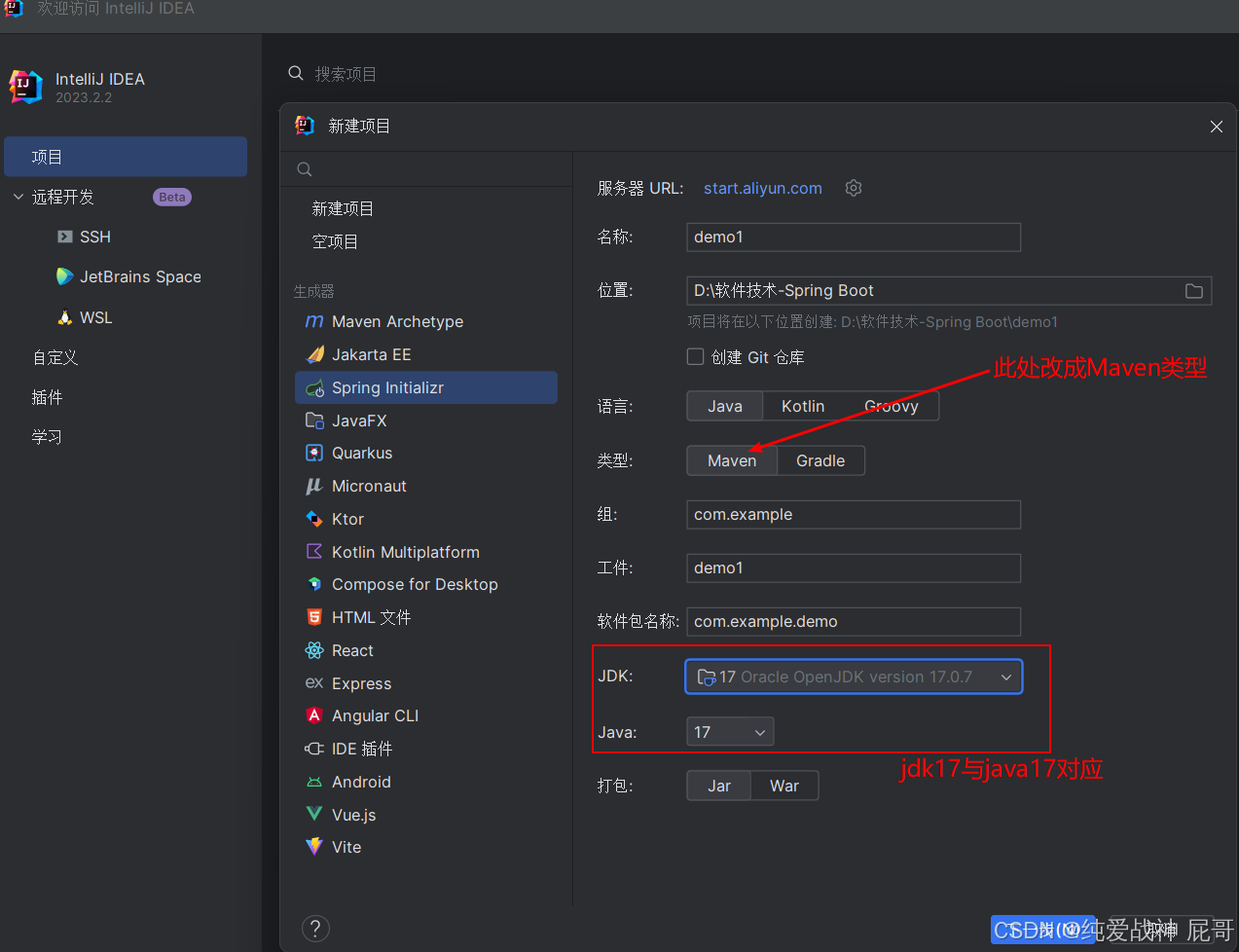This screenshot has width=1239, height=952.
Task: Click the React atom icon
Action: pyautogui.click(x=314, y=650)
